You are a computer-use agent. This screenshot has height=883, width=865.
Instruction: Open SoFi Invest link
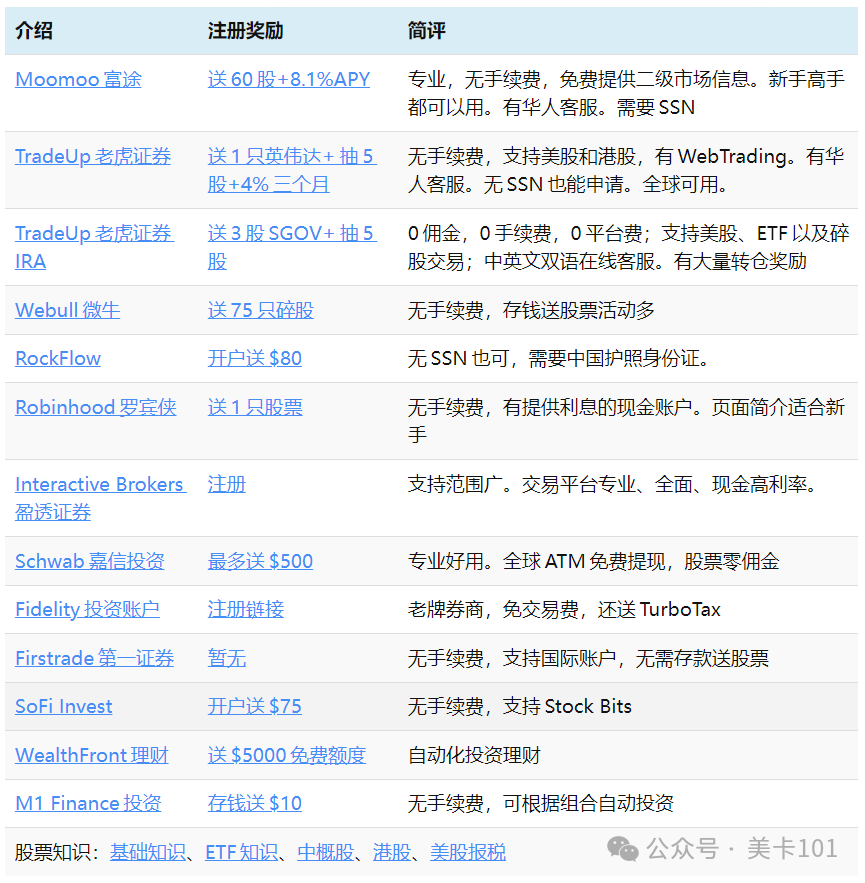click(64, 707)
